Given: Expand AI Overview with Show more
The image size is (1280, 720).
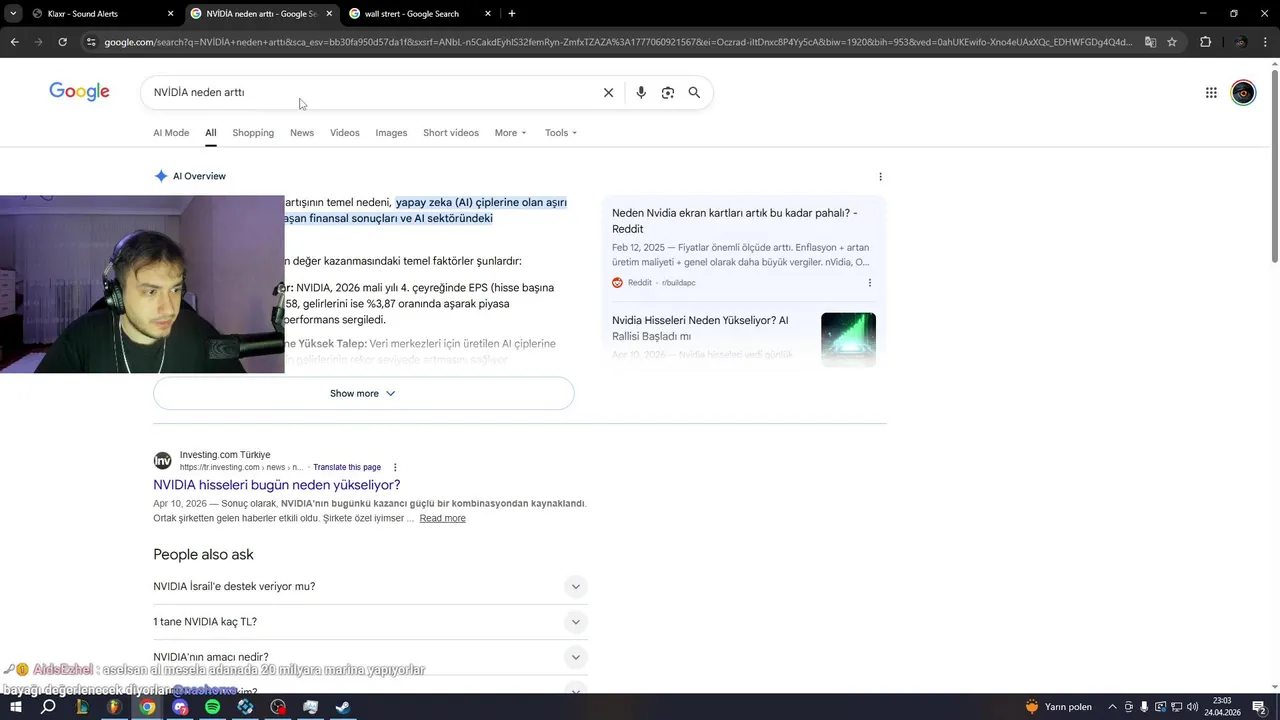Looking at the screenshot, I should 364,393.
